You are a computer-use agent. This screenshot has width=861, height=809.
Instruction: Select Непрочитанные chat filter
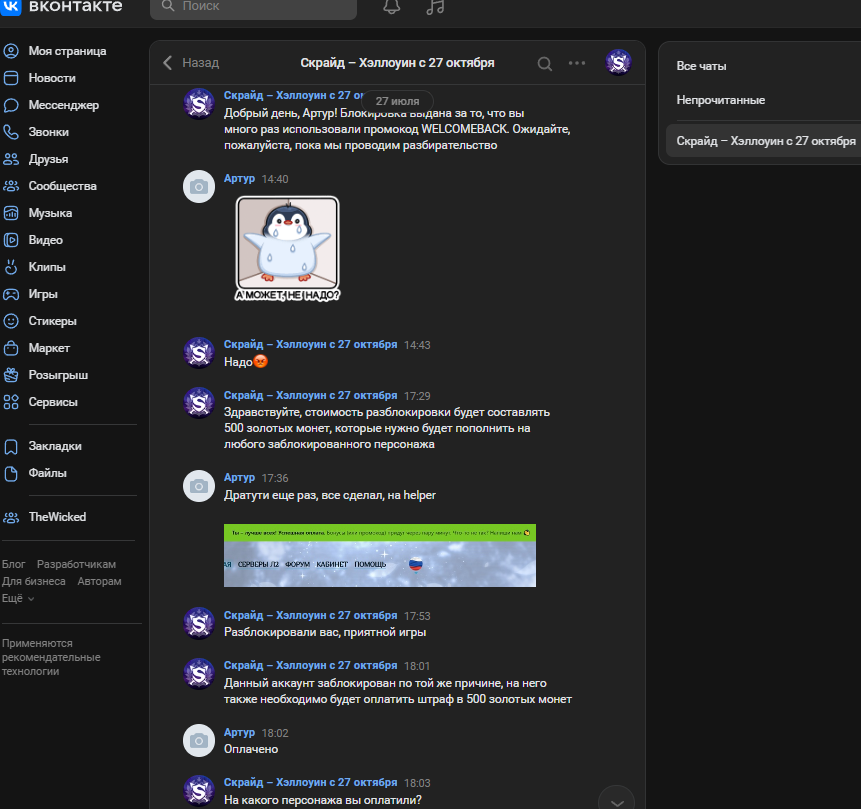(x=720, y=100)
